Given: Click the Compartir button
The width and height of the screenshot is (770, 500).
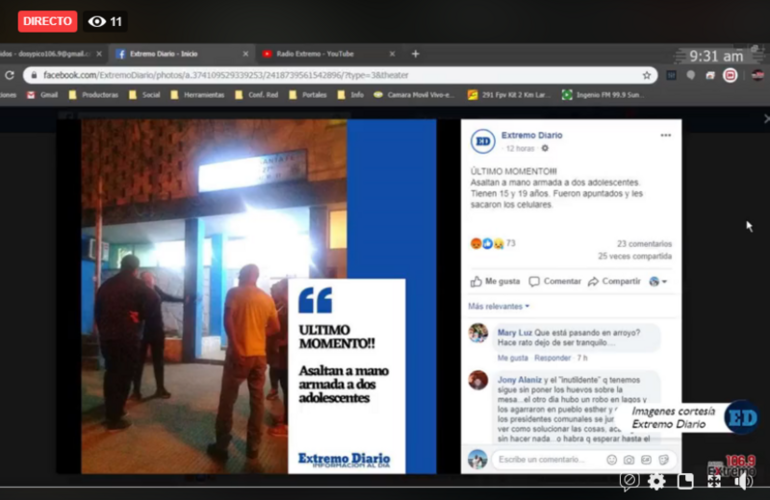Looking at the screenshot, I should click(x=614, y=281).
